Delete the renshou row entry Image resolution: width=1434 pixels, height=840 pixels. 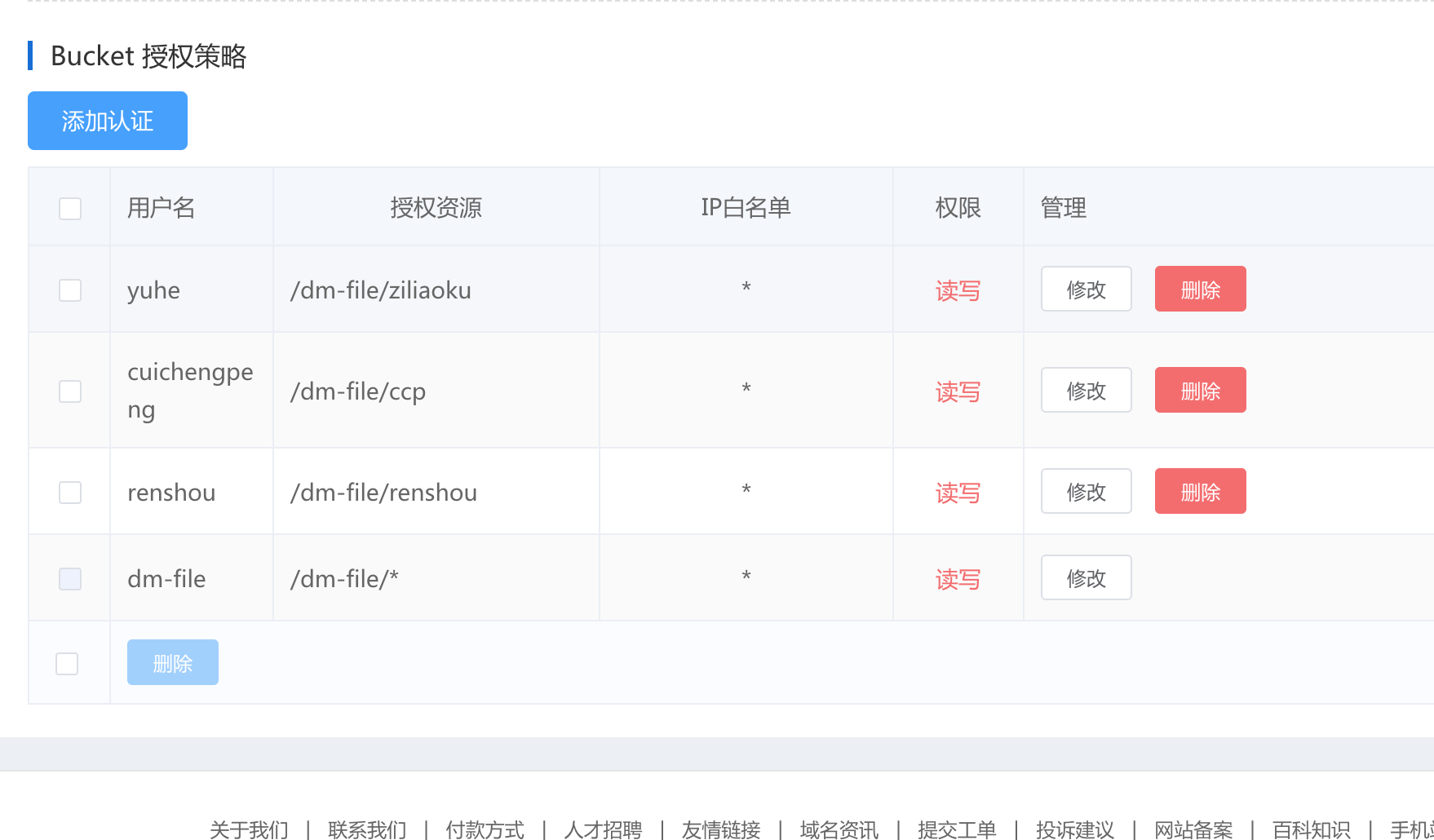click(1200, 492)
